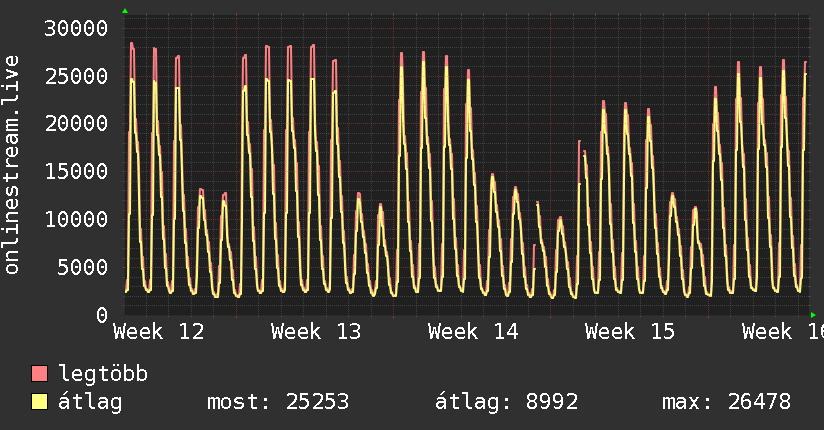
Task: Select the Week 13 axis label
Action: tap(316, 332)
